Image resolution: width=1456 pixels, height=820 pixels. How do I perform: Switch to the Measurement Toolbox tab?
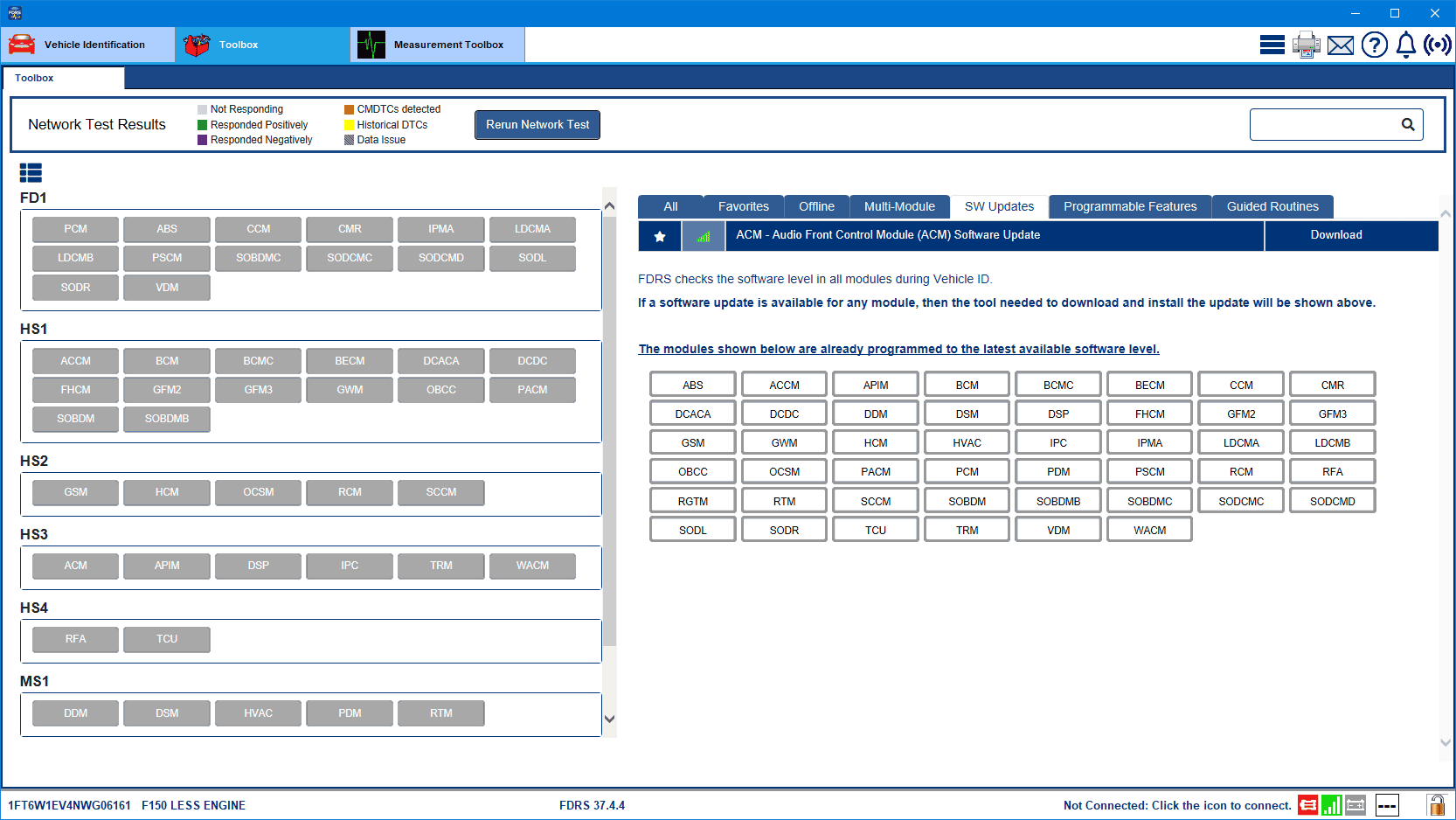[x=437, y=44]
